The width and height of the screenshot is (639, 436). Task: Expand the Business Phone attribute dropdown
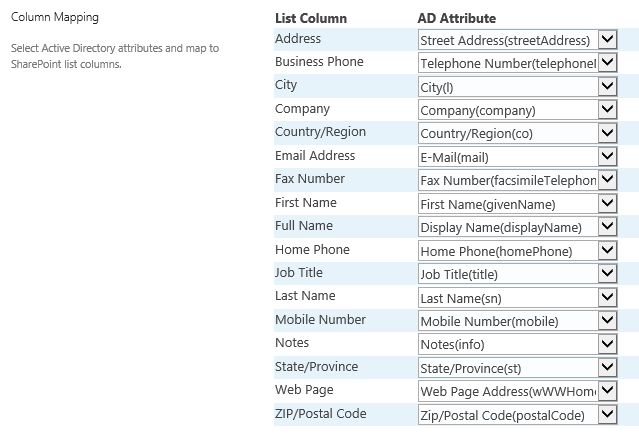click(x=518, y=63)
